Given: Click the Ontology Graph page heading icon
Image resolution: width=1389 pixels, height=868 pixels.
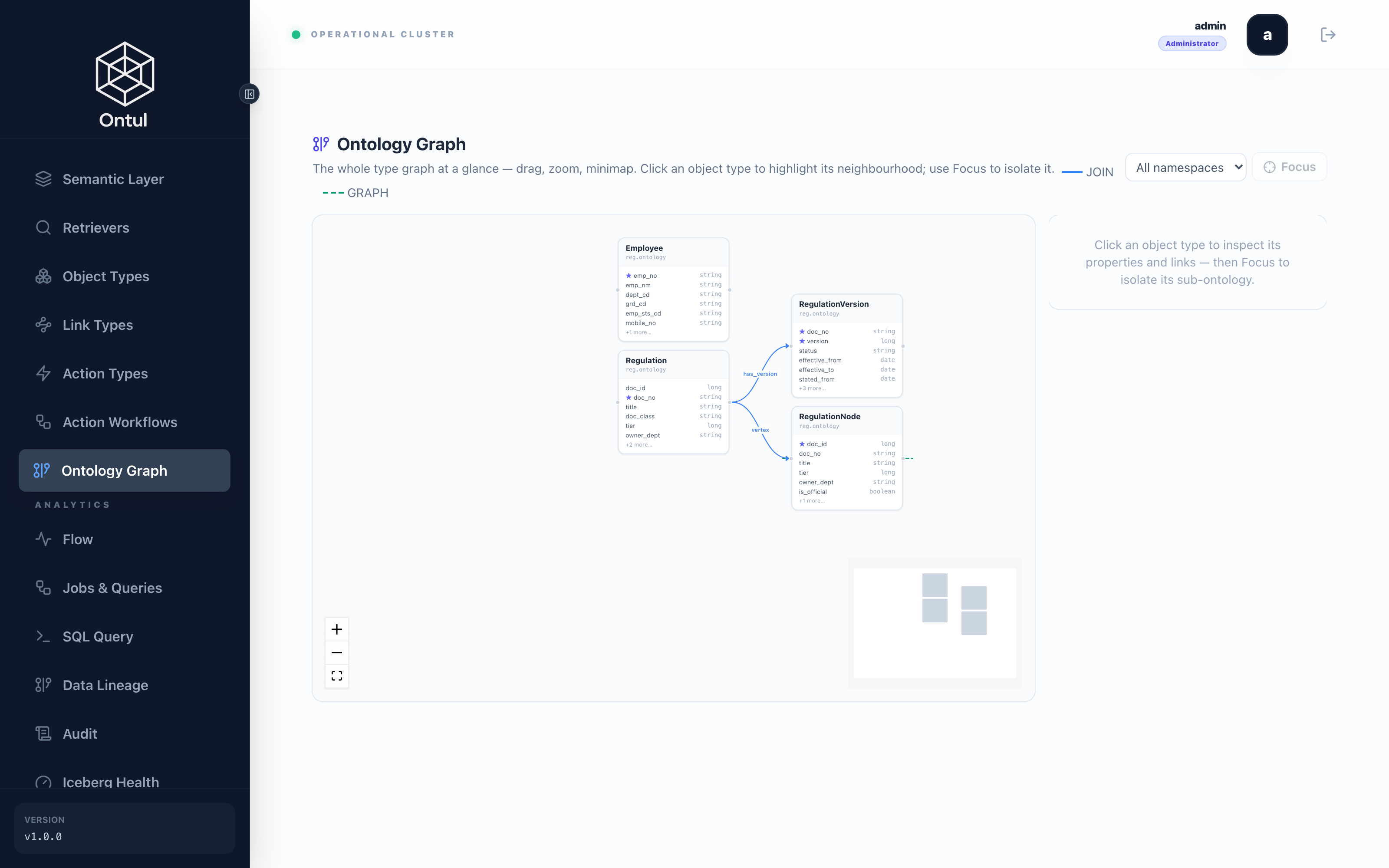Looking at the screenshot, I should 321,144.
